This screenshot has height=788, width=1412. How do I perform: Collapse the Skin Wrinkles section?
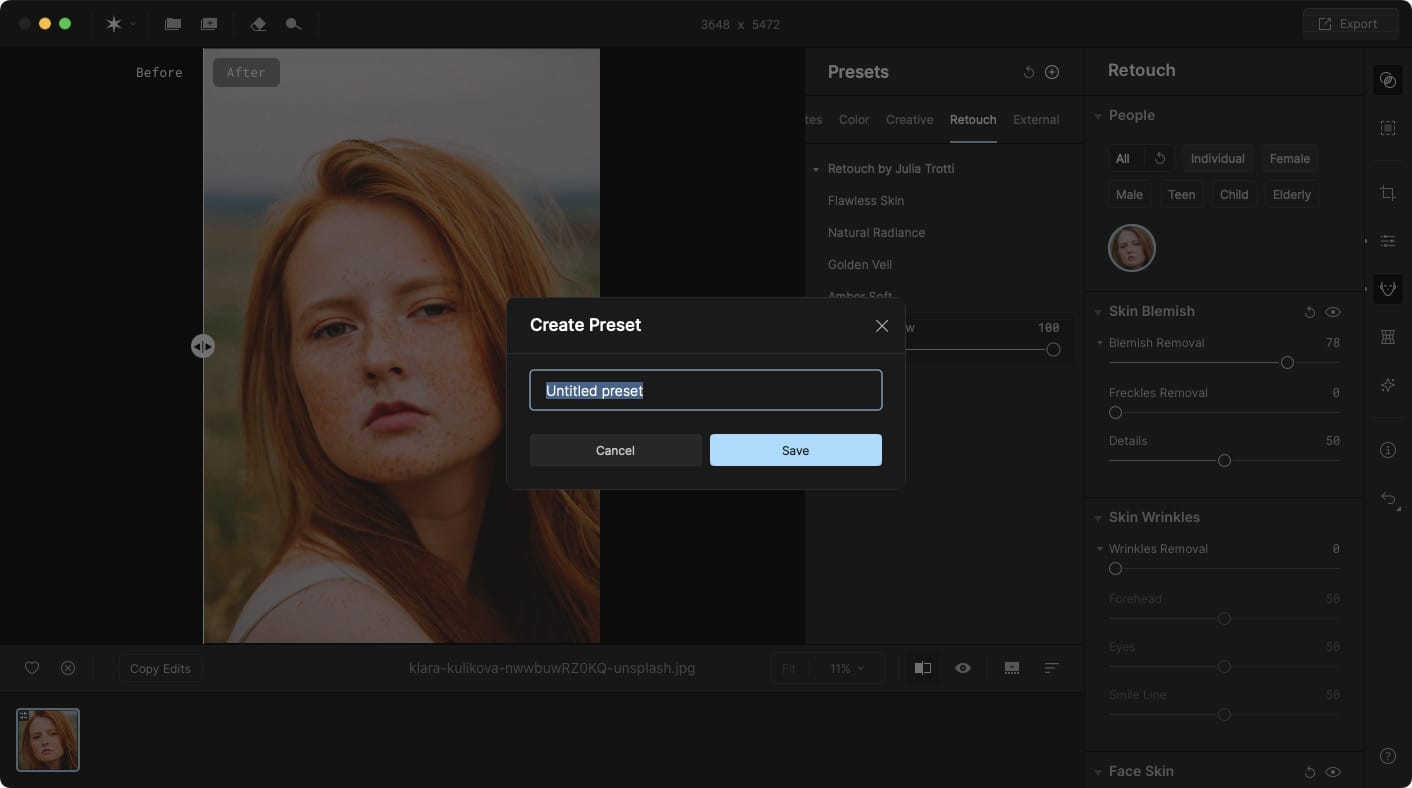pyautogui.click(x=1098, y=518)
